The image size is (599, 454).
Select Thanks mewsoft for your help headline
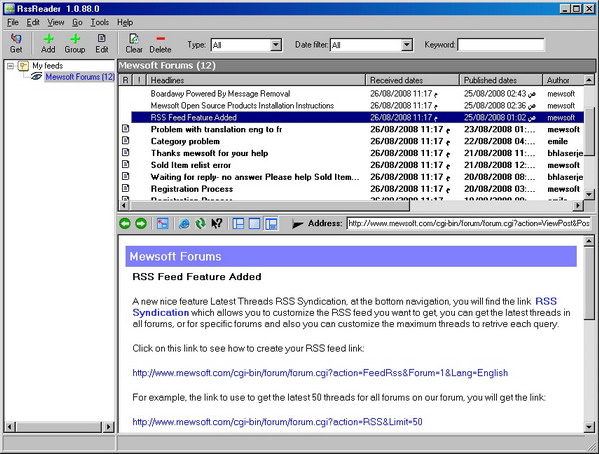pos(209,153)
